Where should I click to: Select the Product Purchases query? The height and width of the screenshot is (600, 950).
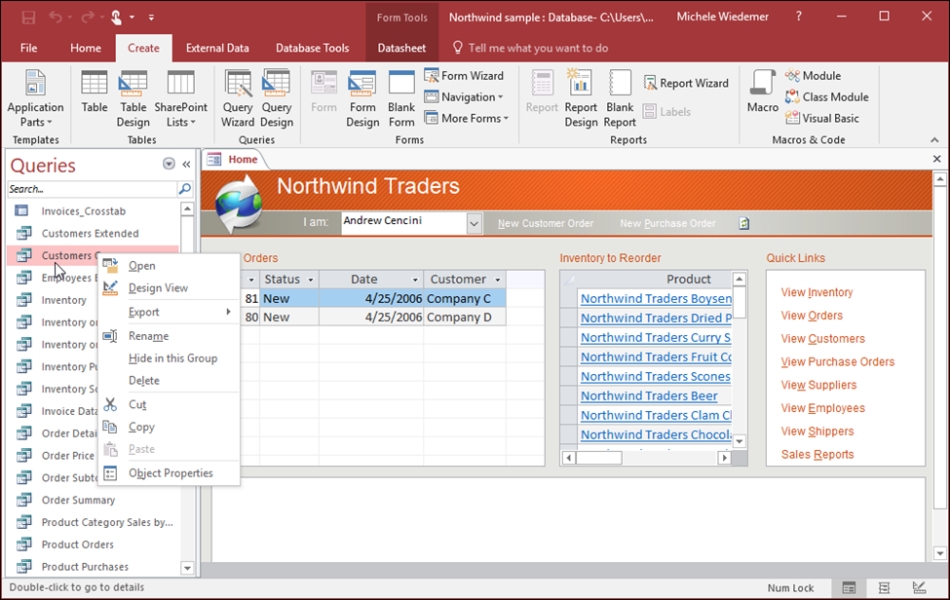pos(85,567)
